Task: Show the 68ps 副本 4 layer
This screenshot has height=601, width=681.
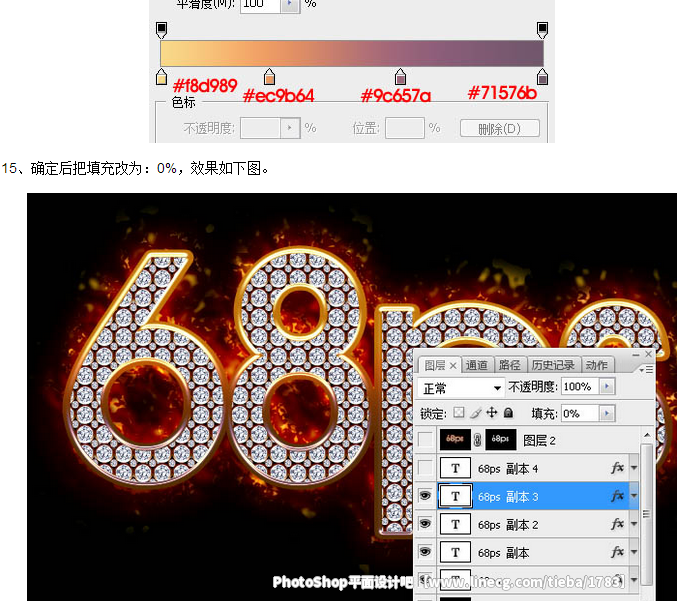Action: click(427, 468)
